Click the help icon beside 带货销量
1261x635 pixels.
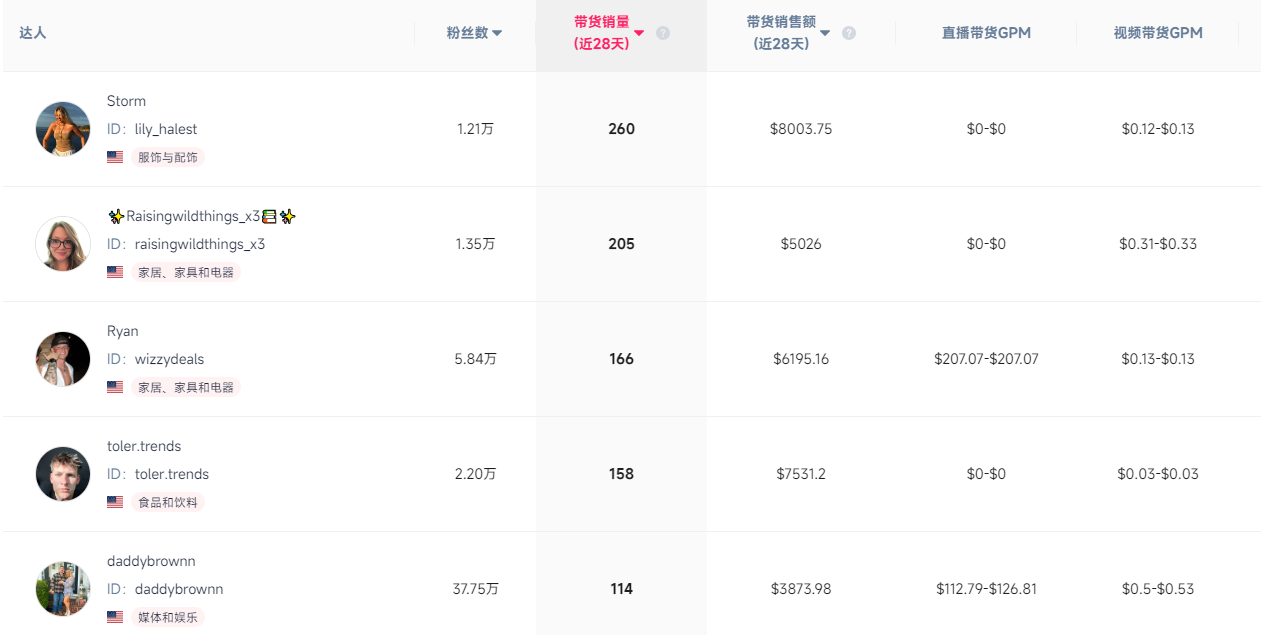[x=663, y=33]
